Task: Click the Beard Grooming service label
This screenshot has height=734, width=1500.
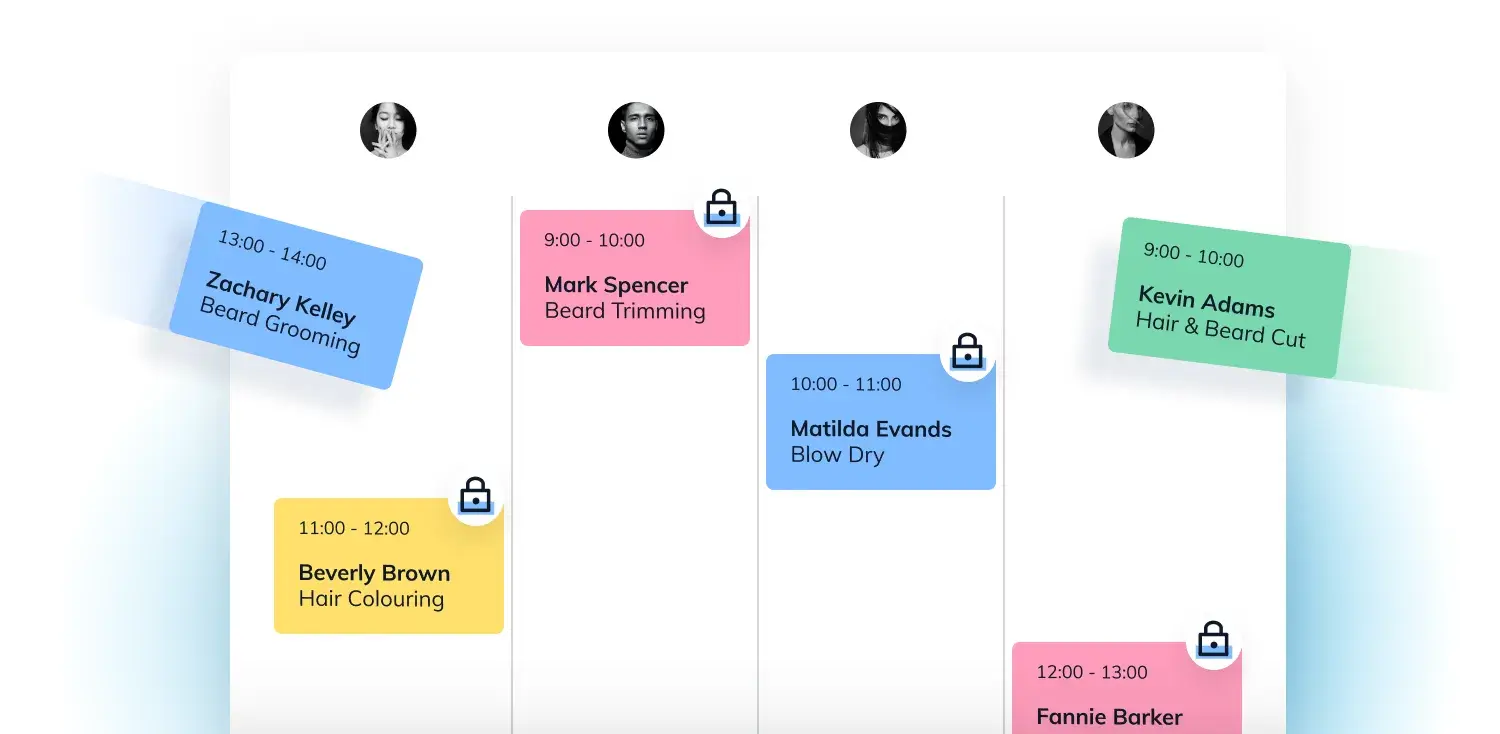Action: pyautogui.click(x=279, y=327)
